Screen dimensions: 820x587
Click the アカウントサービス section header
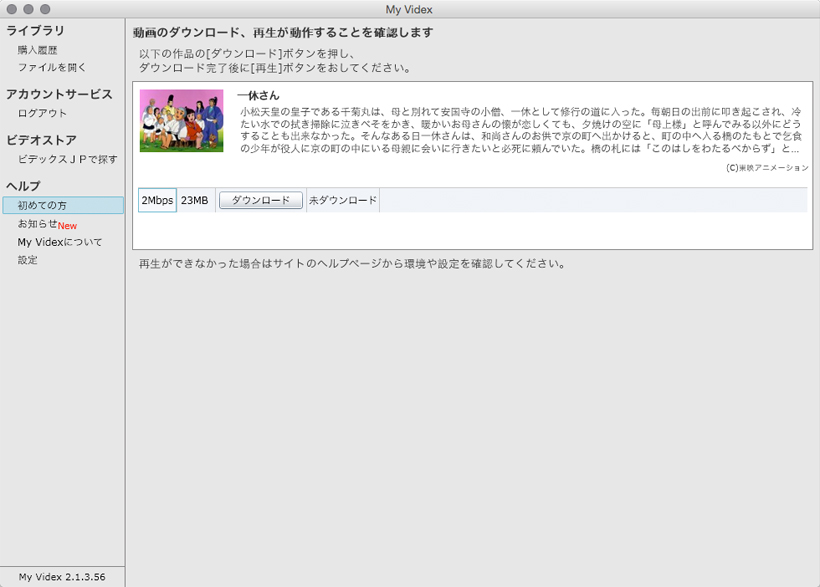coord(59,94)
